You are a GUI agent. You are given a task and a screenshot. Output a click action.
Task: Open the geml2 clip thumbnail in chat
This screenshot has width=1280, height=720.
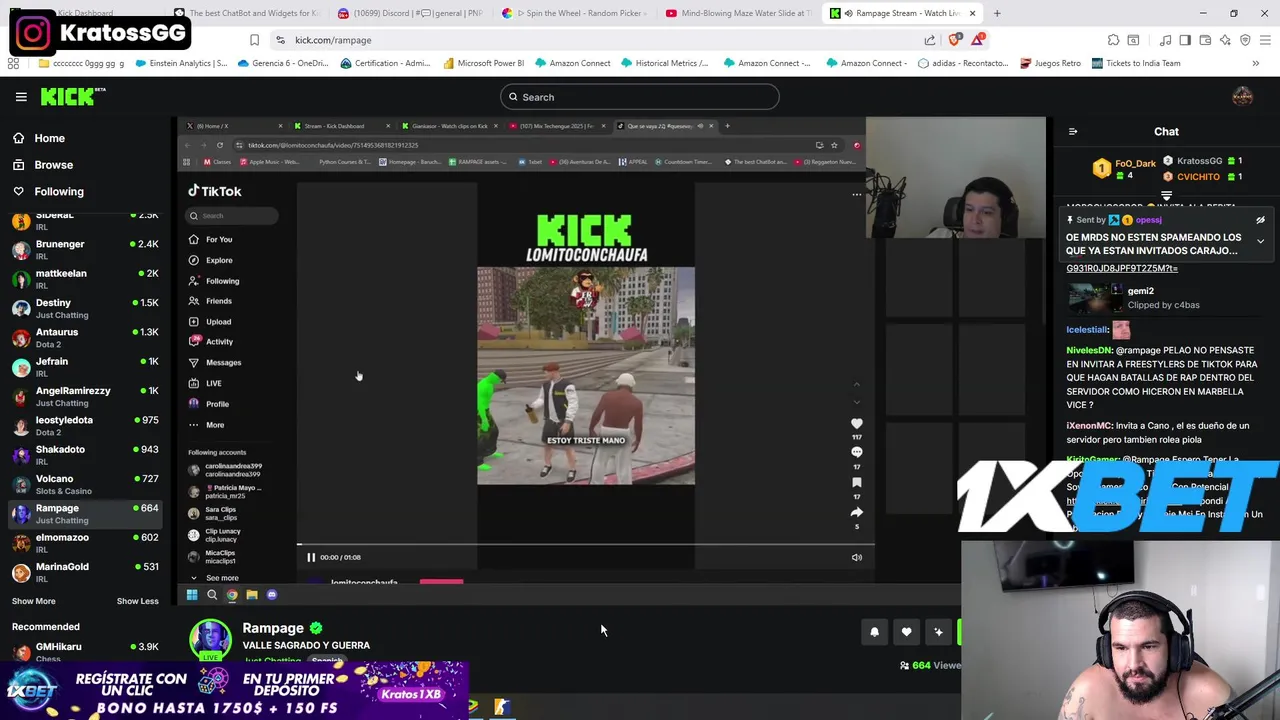(x=1095, y=298)
